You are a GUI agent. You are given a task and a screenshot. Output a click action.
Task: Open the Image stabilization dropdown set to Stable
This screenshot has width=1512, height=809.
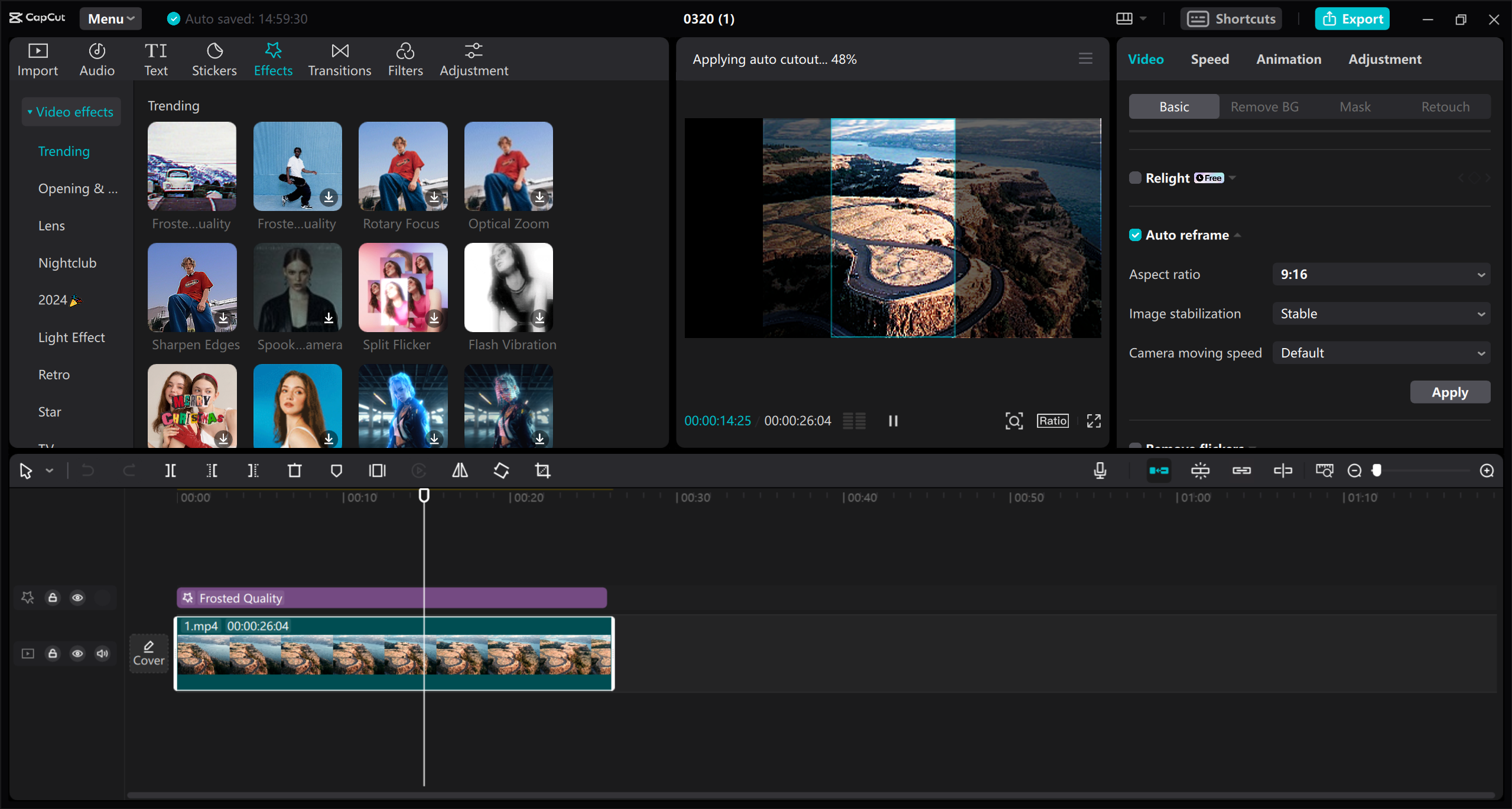1380,313
